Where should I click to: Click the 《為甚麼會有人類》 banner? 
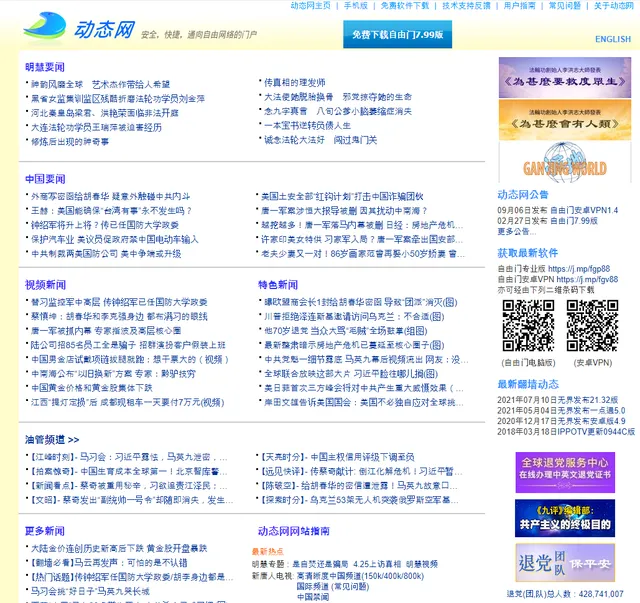pyautogui.click(x=564, y=120)
